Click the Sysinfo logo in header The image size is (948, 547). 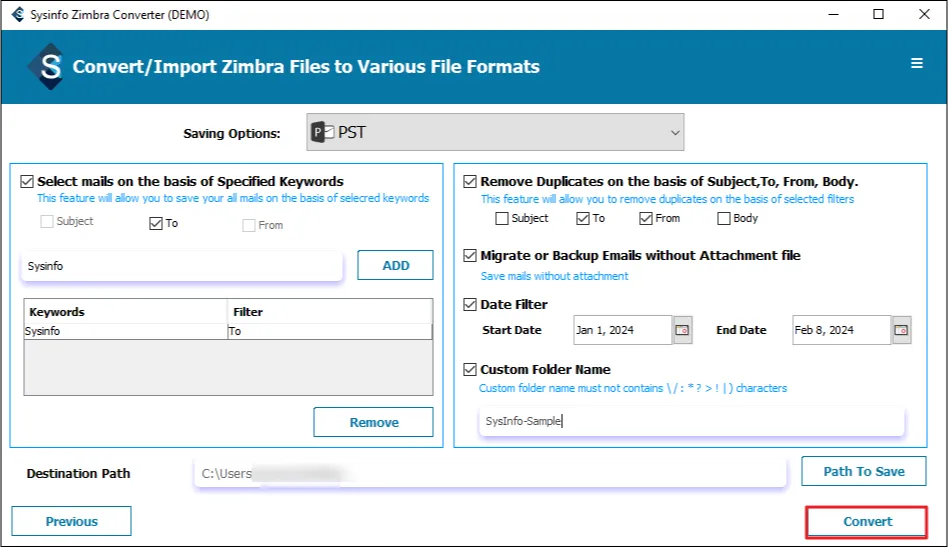click(46, 67)
